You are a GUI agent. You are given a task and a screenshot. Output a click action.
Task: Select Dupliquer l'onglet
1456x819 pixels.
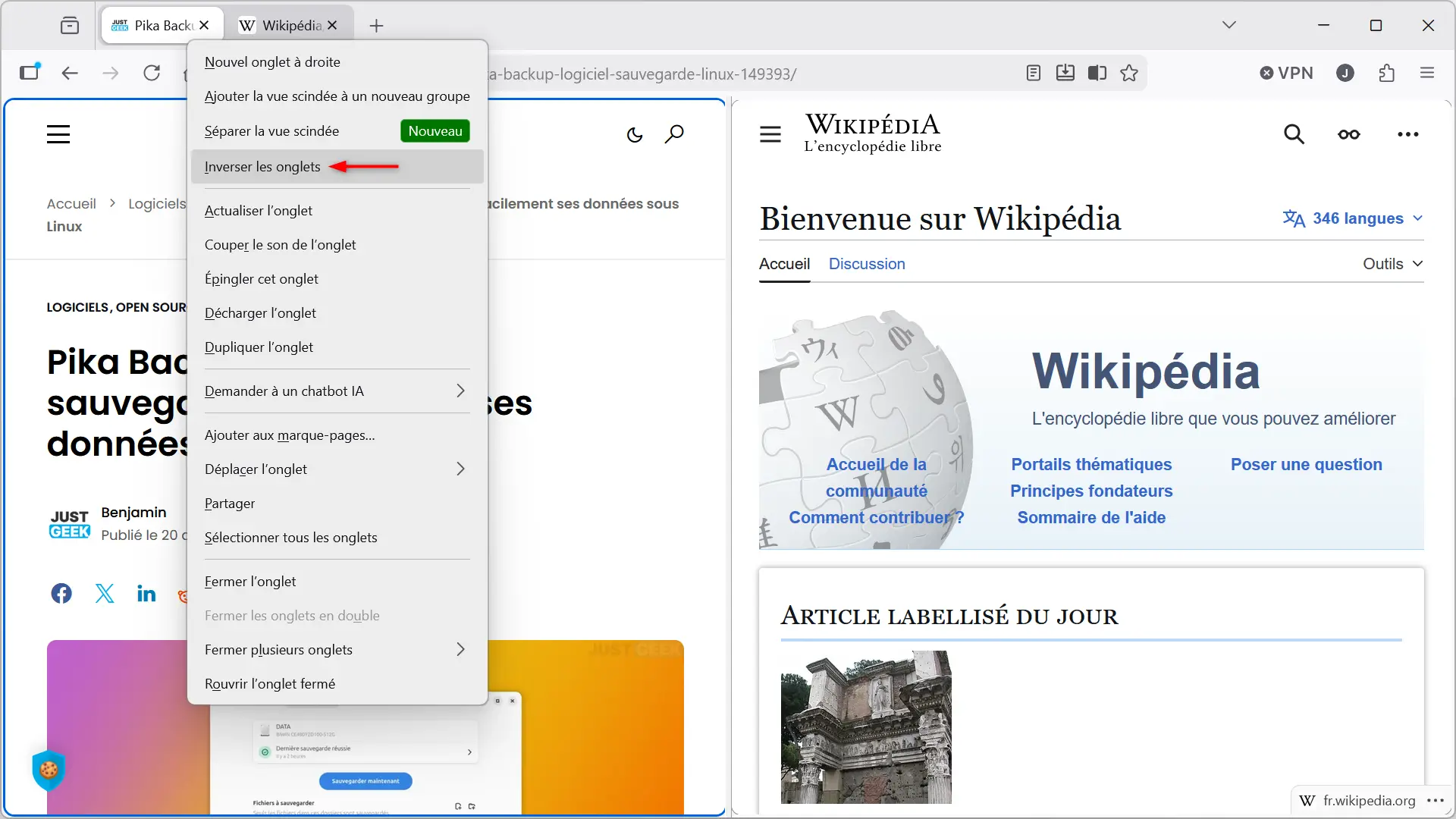tap(337, 347)
